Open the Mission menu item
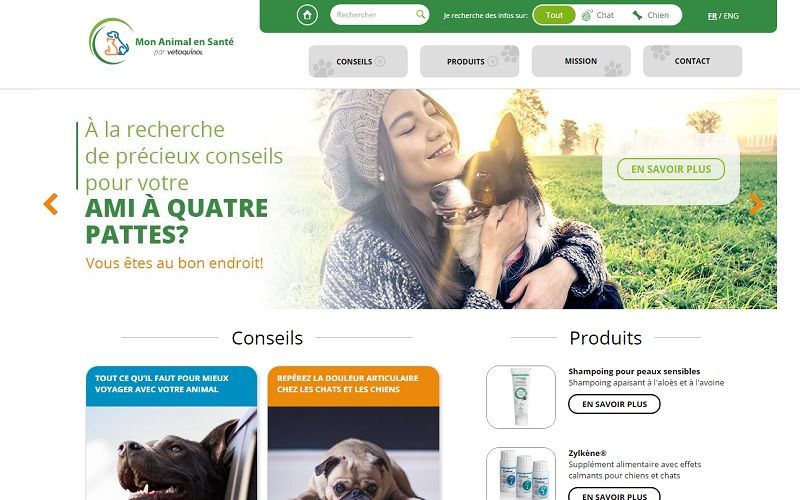The height and width of the screenshot is (500, 800). (x=581, y=61)
